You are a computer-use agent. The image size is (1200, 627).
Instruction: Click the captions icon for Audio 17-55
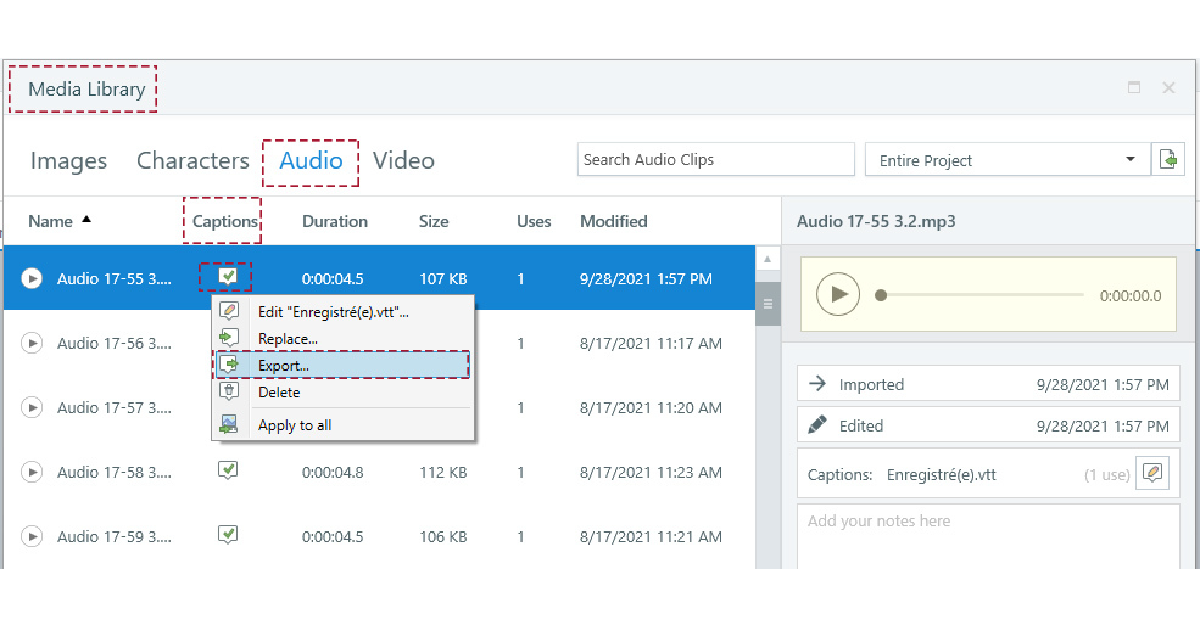228,277
